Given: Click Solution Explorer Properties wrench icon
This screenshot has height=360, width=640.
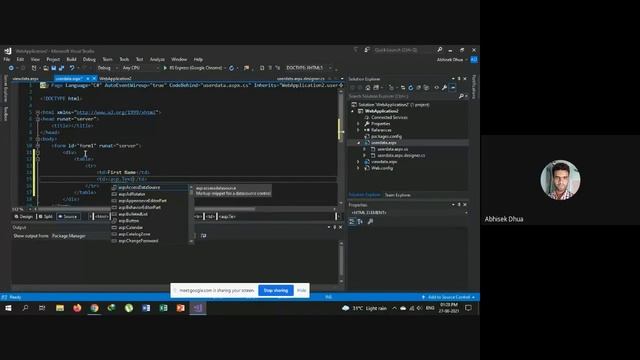Looking at the screenshot, I should [x=444, y=87].
